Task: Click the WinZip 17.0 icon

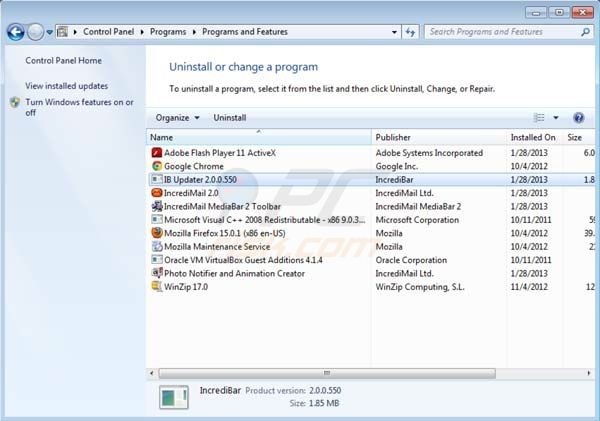Action: tap(157, 286)
